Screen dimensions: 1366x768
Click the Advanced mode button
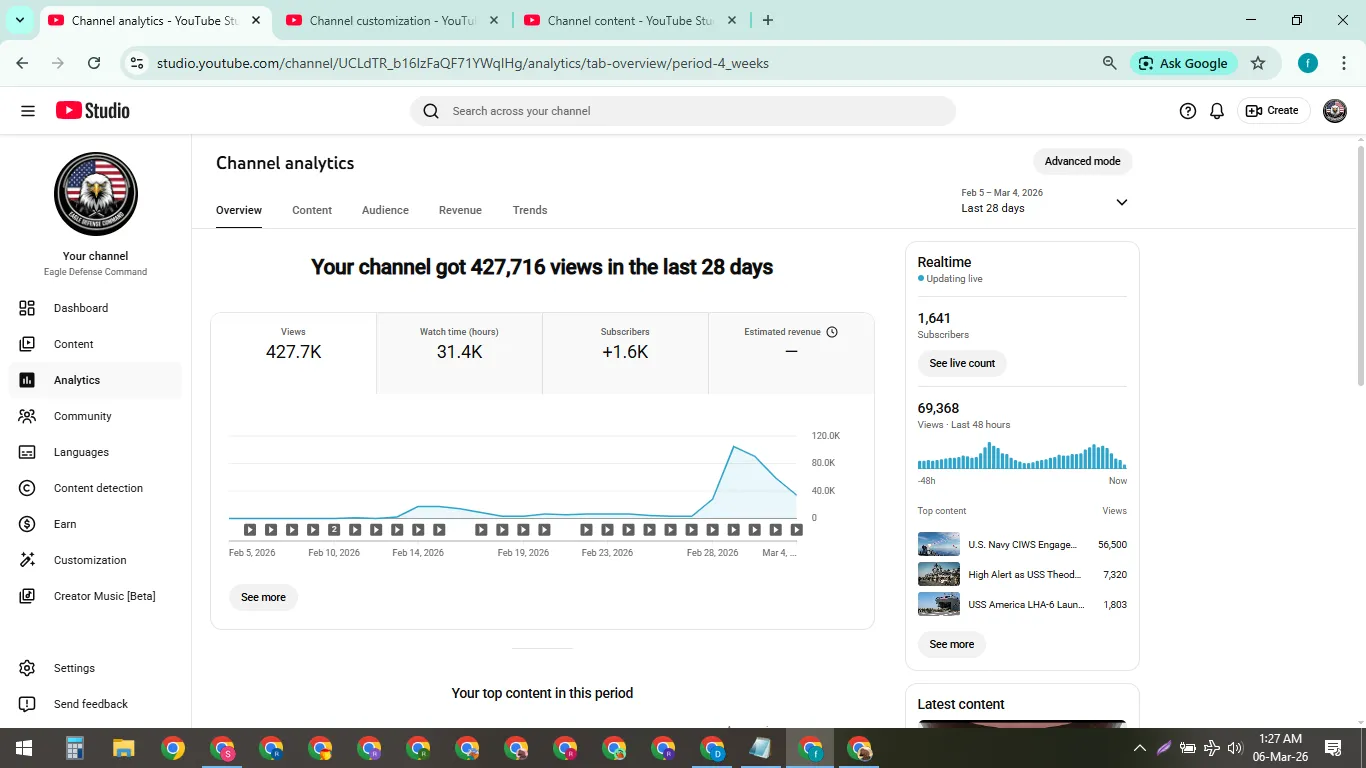click(x=1082, y=161)
